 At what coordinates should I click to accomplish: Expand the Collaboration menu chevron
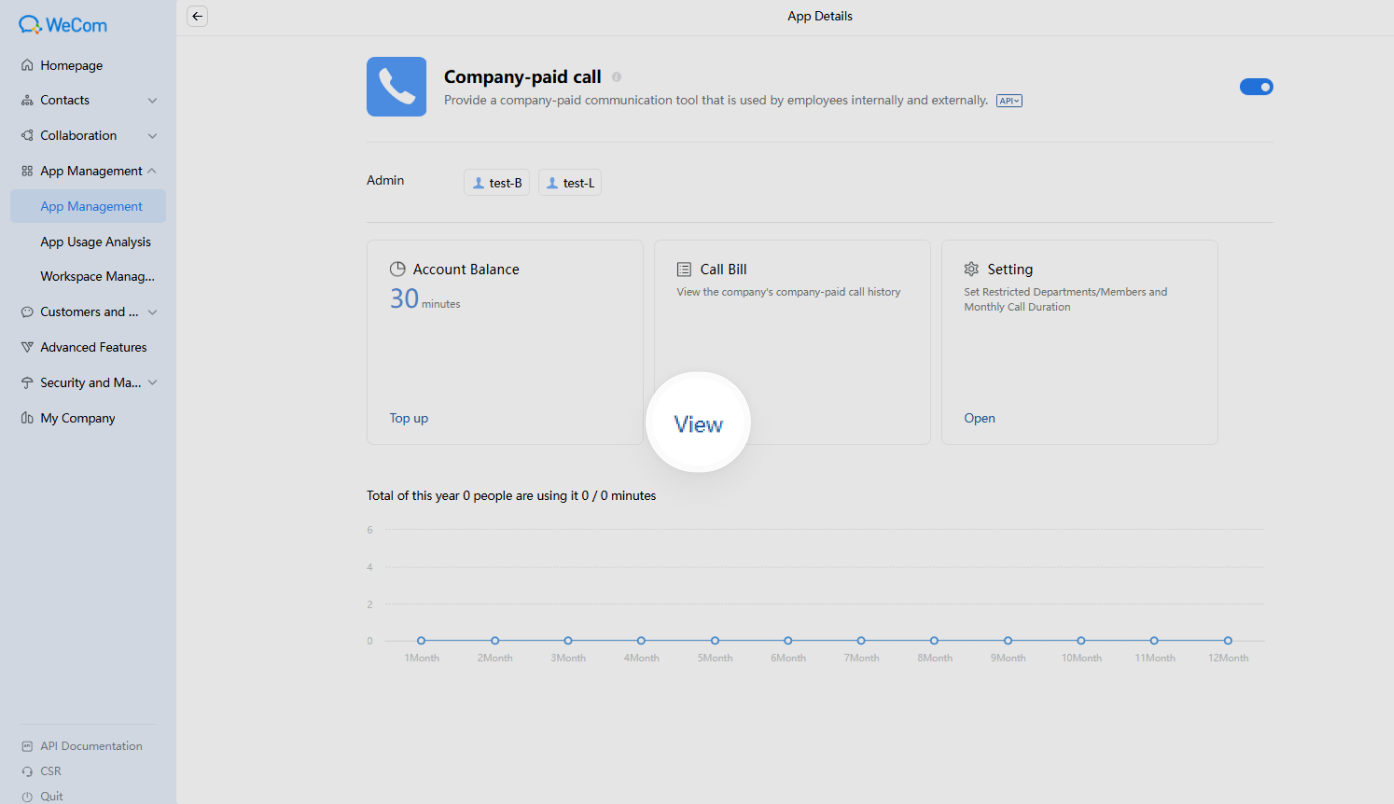pos(152,136)
